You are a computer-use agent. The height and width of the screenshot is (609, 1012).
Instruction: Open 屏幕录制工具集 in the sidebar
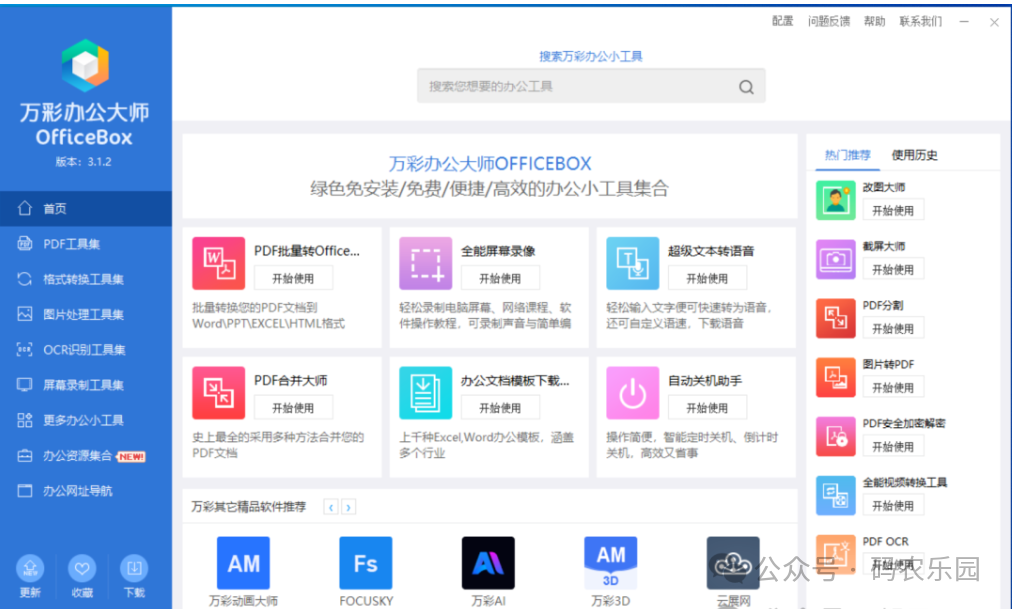[86, 385]
